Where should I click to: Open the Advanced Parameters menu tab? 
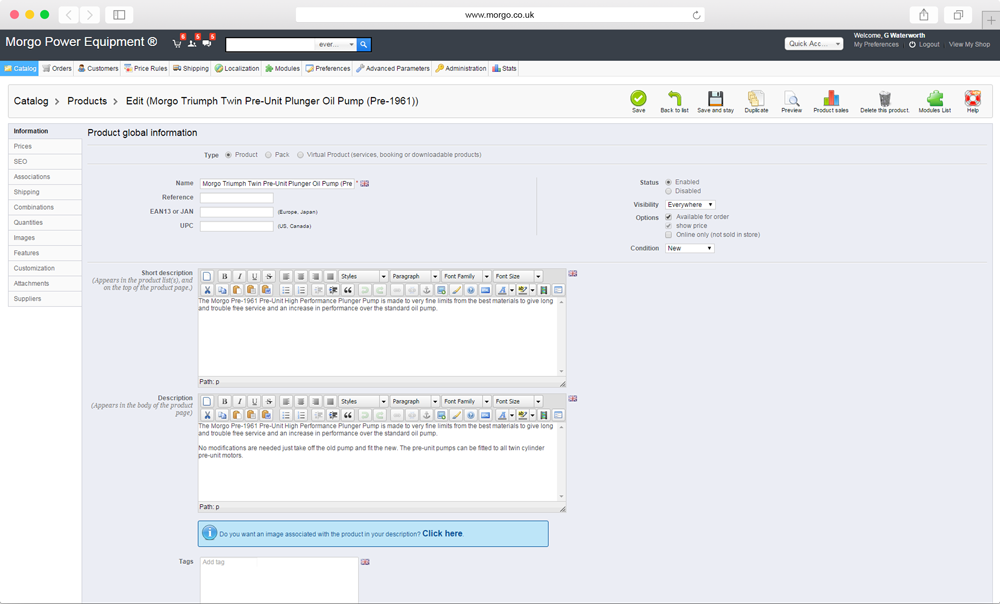coord(393,68)
